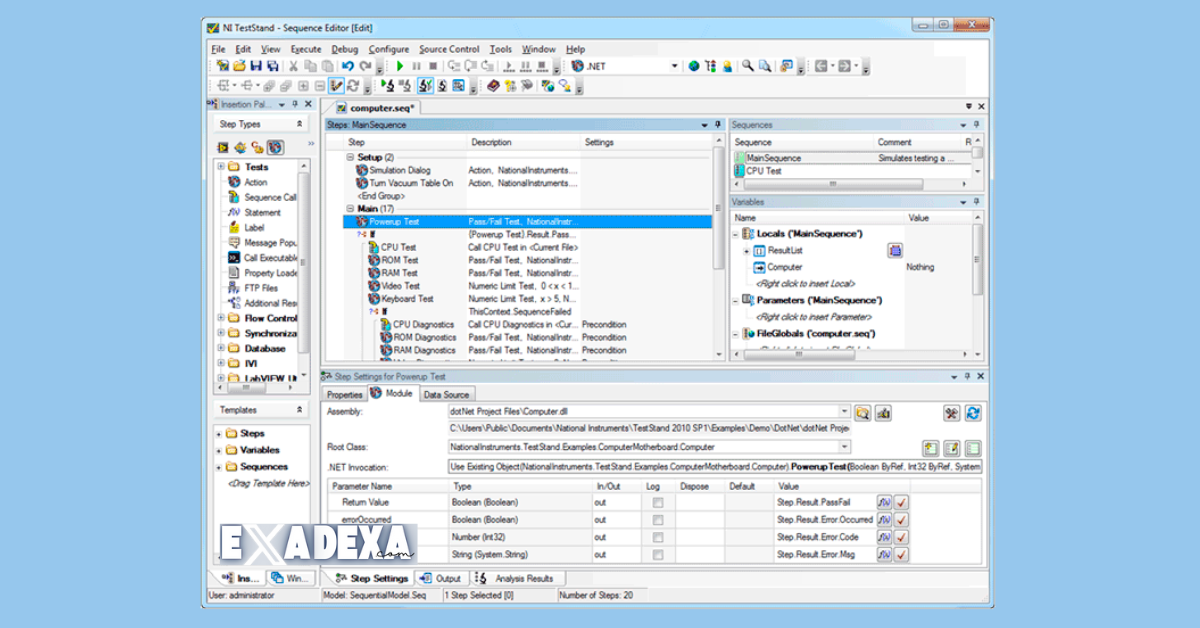Switch to the Data Source tab
This screenshot has width=1200, height=628.
[x=446, y=395]
